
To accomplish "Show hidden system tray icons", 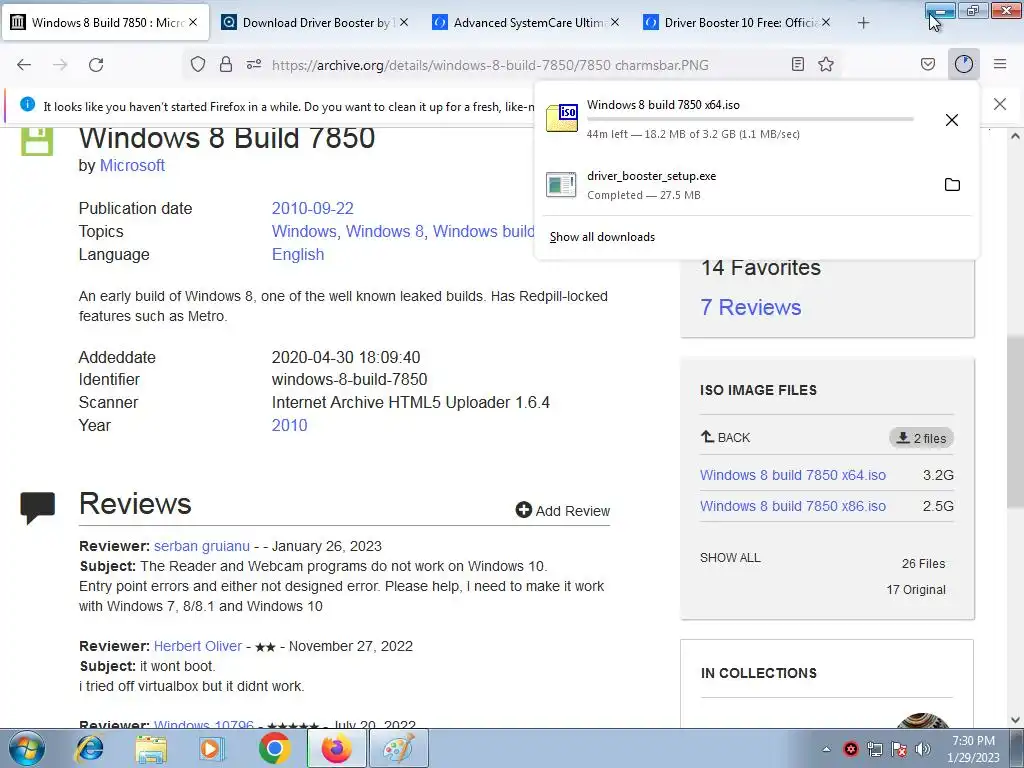I will pos(826,749).
